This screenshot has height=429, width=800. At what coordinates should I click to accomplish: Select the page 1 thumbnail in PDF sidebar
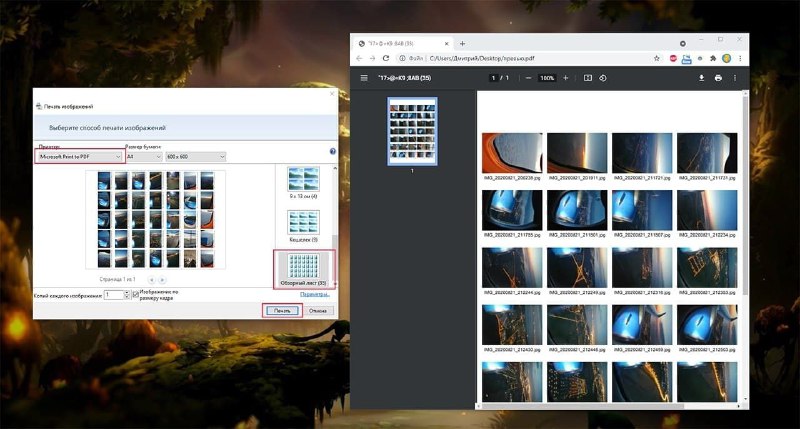click(412, 131)
